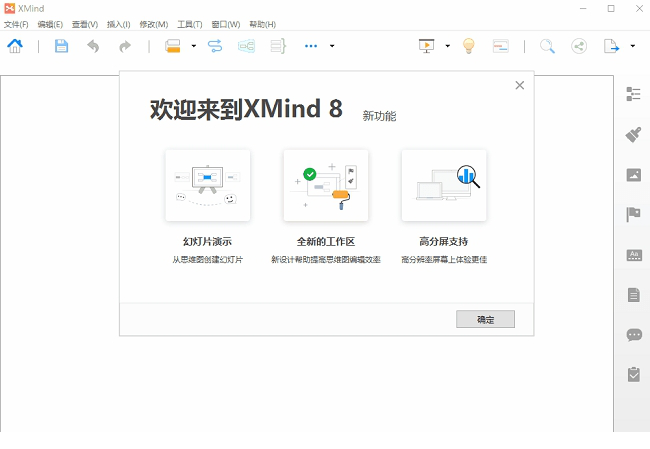The height and width of the screenshot is (449, 650).
Task: Open the Comments panel
Action: click(634, 335)
